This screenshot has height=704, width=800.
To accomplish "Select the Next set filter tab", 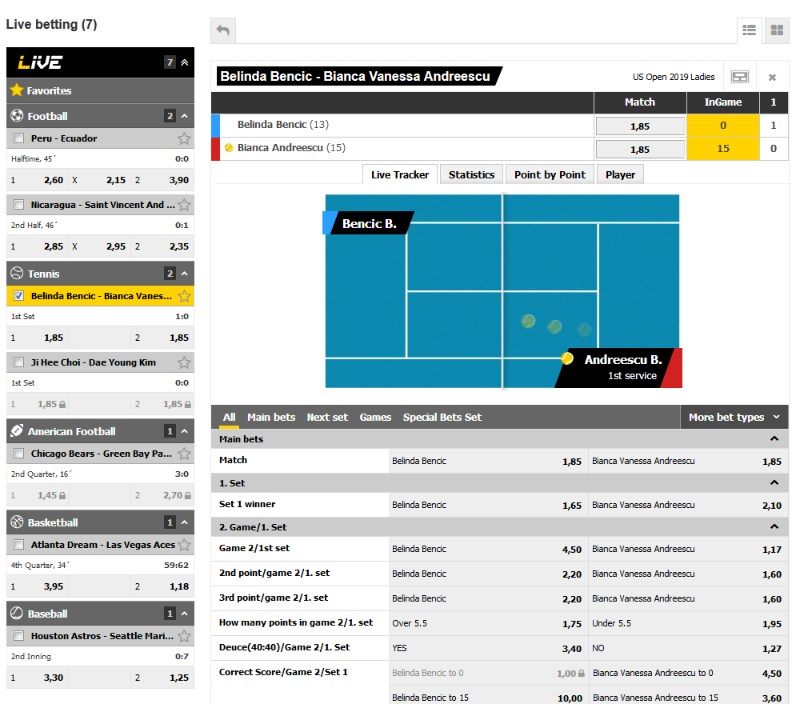I will pyautogui.click(x=327, y=417).
